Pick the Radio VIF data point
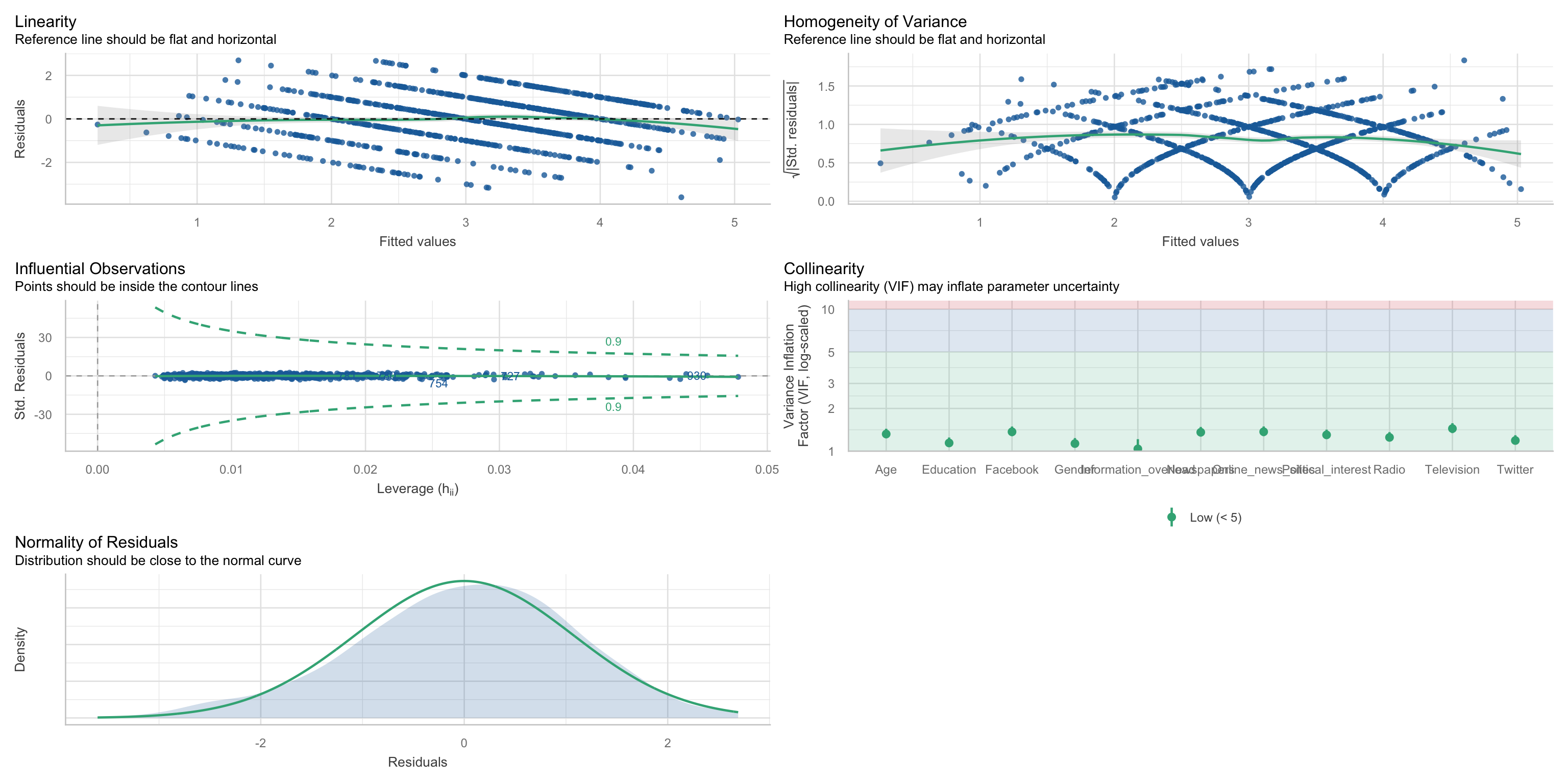This screenshot has width=1568, height=784. tap(1389, 437)
